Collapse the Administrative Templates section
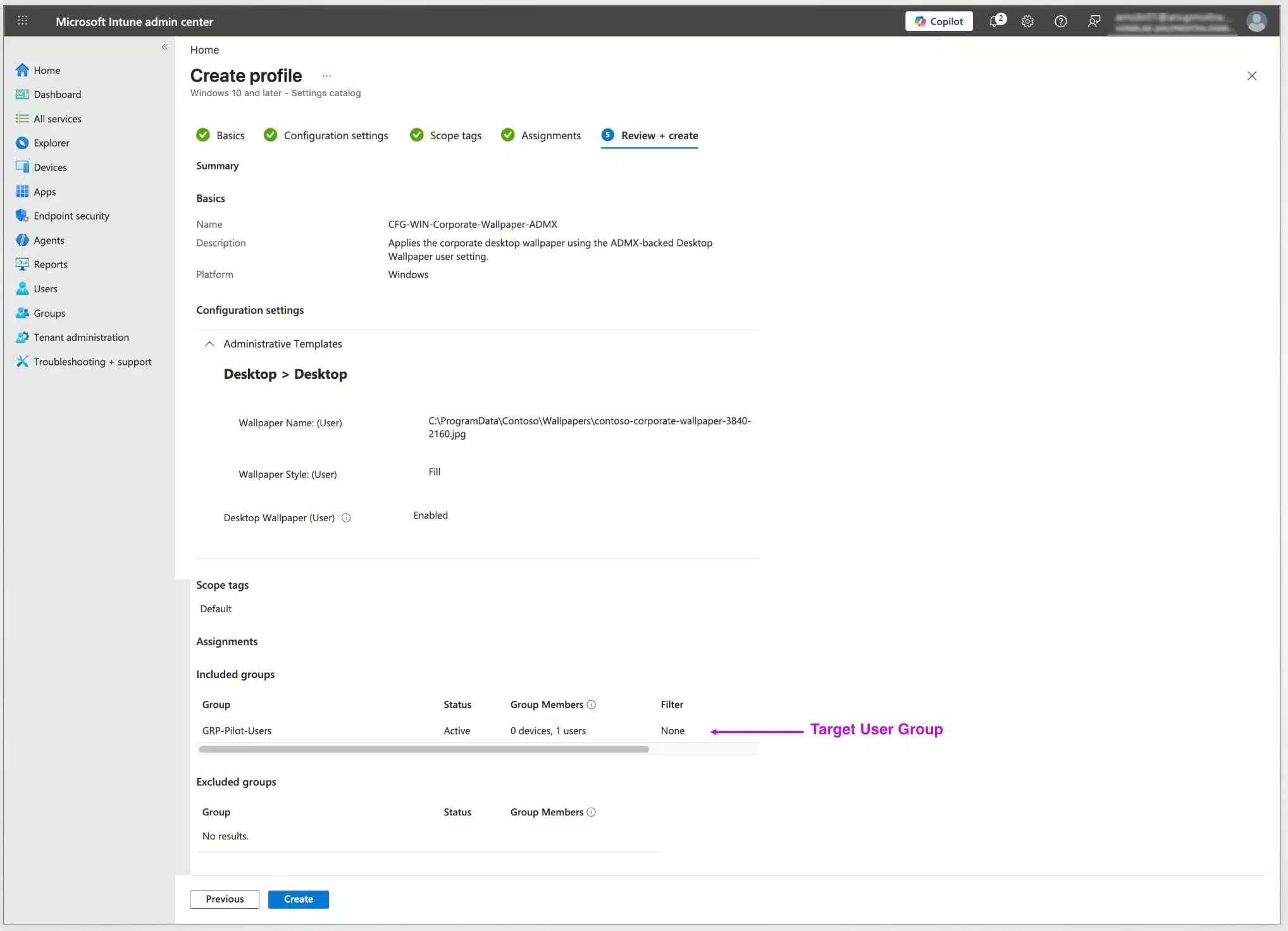Viewport: 1288px width, 931px height. tap(209, 344)
